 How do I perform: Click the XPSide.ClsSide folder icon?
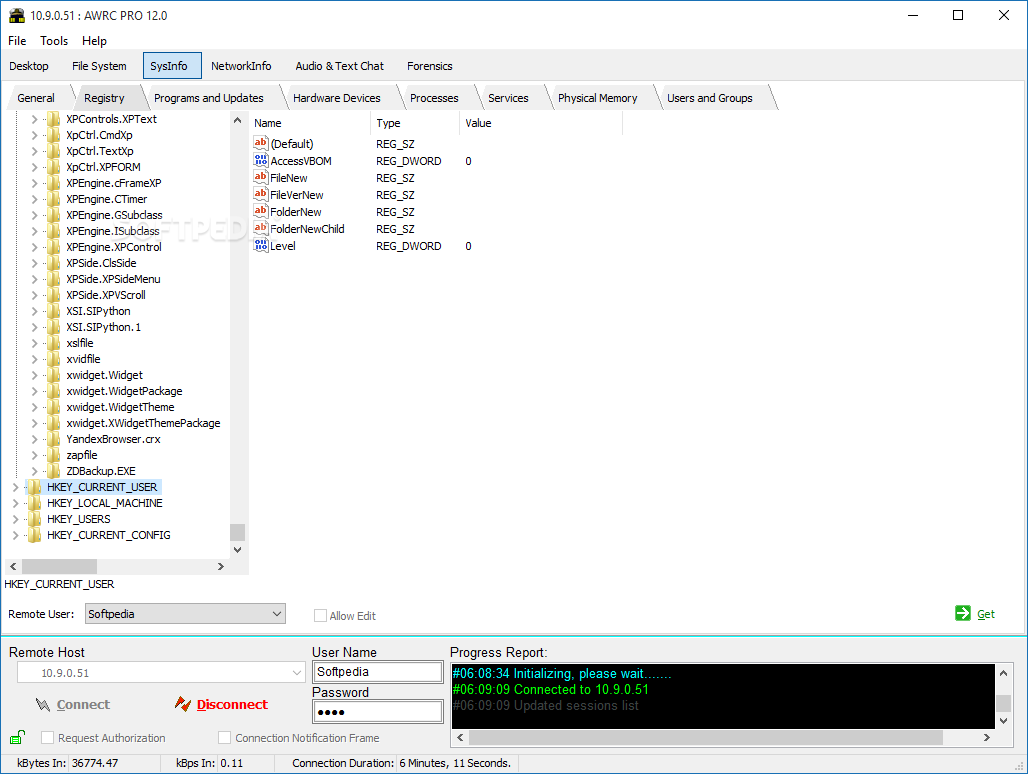54,263
